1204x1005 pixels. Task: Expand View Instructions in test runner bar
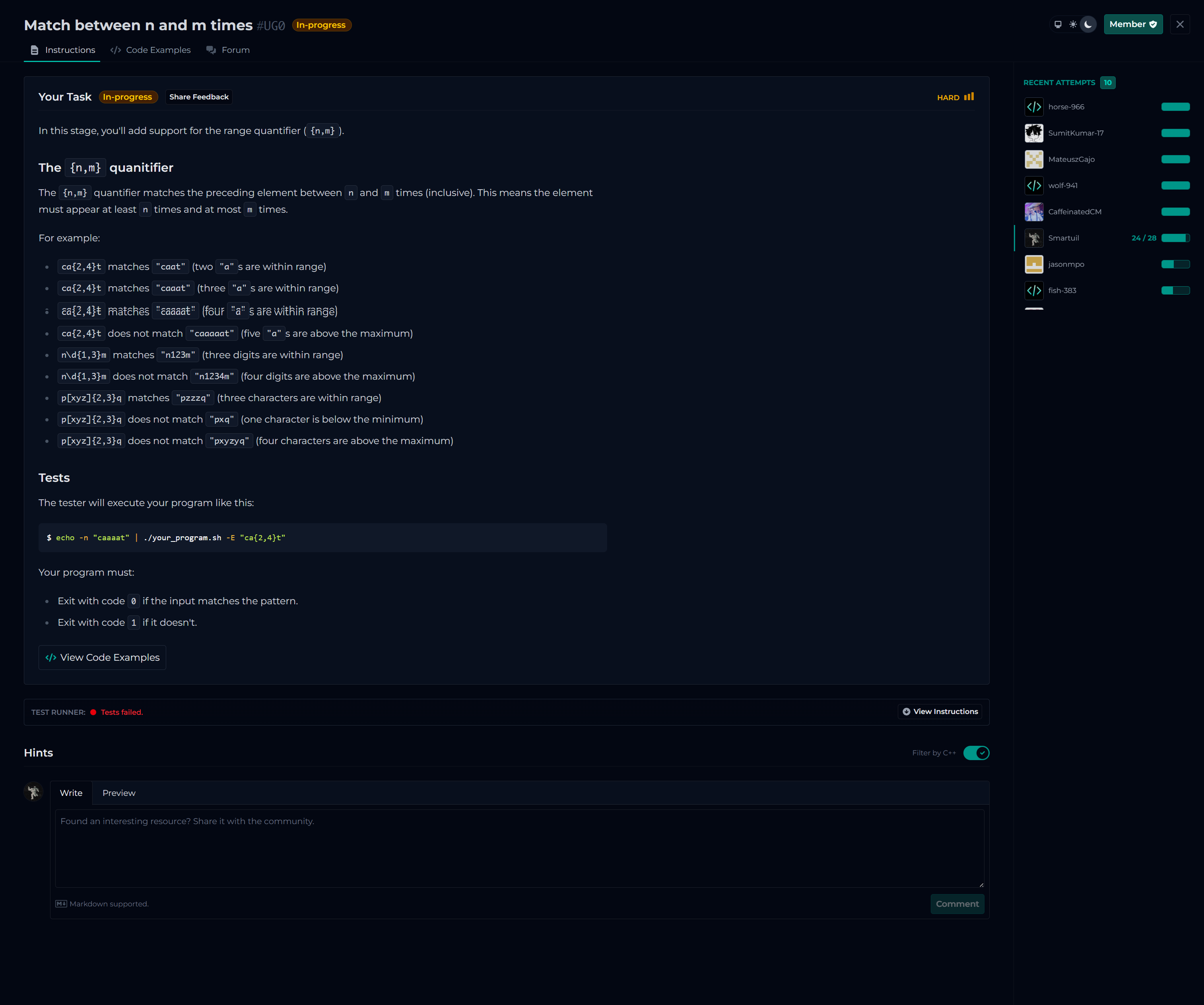[x=940, y=712]
